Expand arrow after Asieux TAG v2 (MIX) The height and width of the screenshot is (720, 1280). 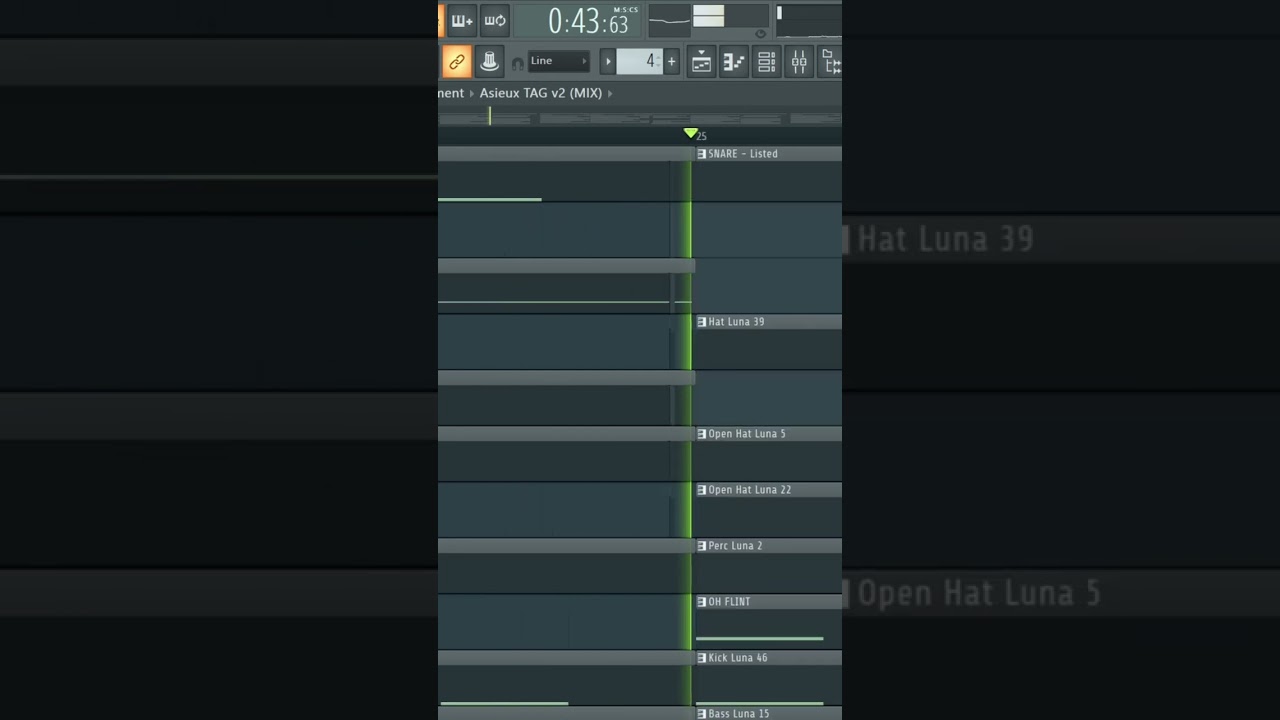coord(610,93)
